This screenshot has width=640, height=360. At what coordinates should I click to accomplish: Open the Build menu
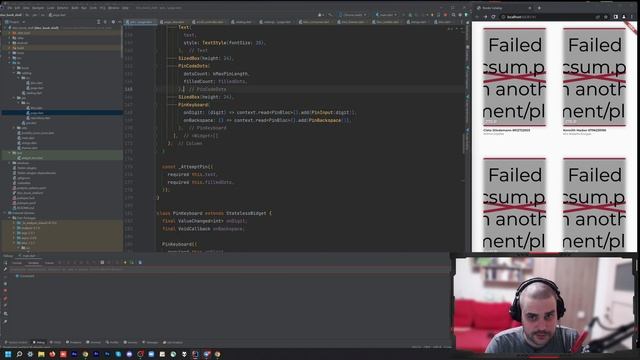[x=75, y=8]
